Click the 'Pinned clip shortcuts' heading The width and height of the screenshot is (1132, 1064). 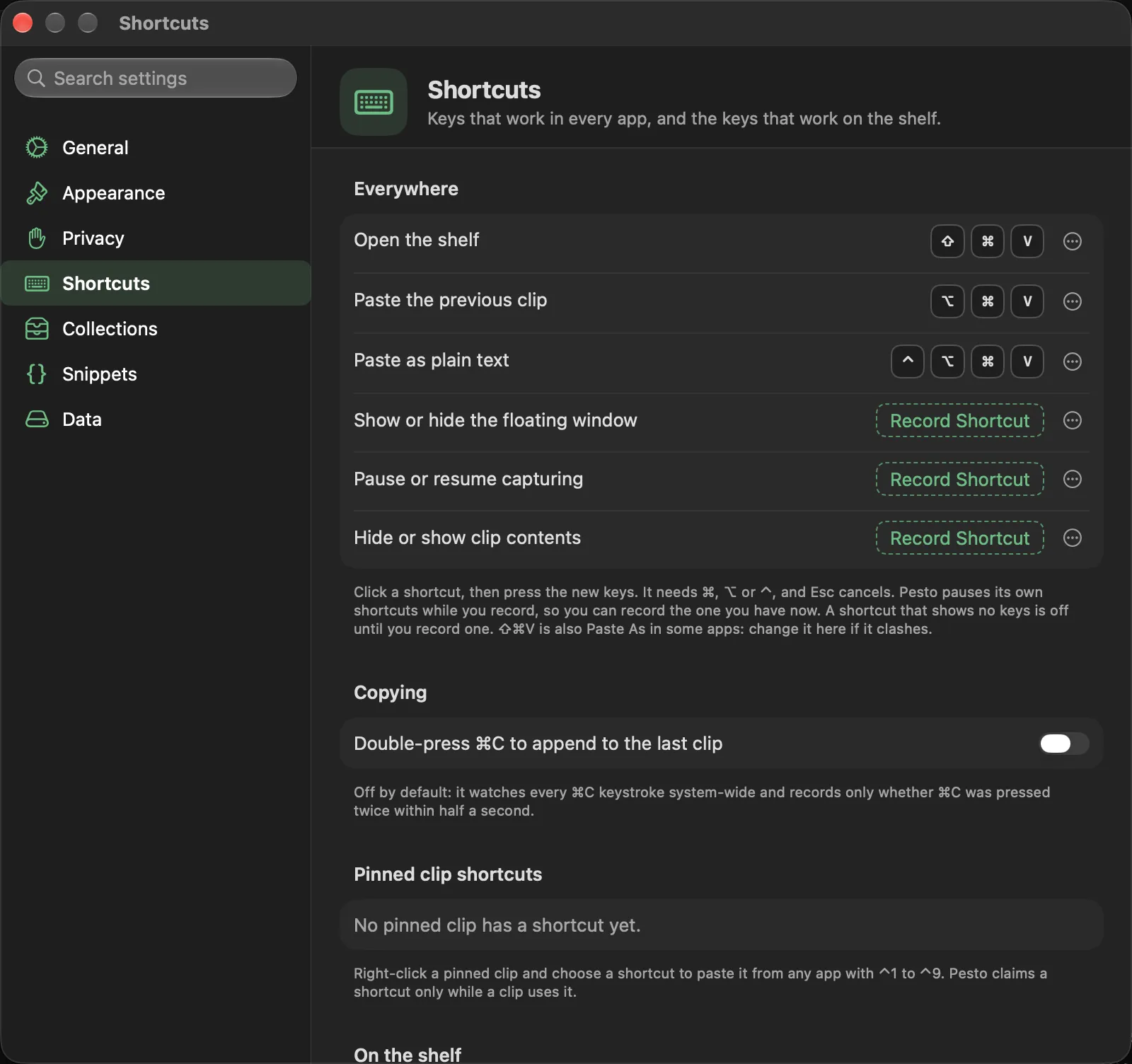pos(448,874)
